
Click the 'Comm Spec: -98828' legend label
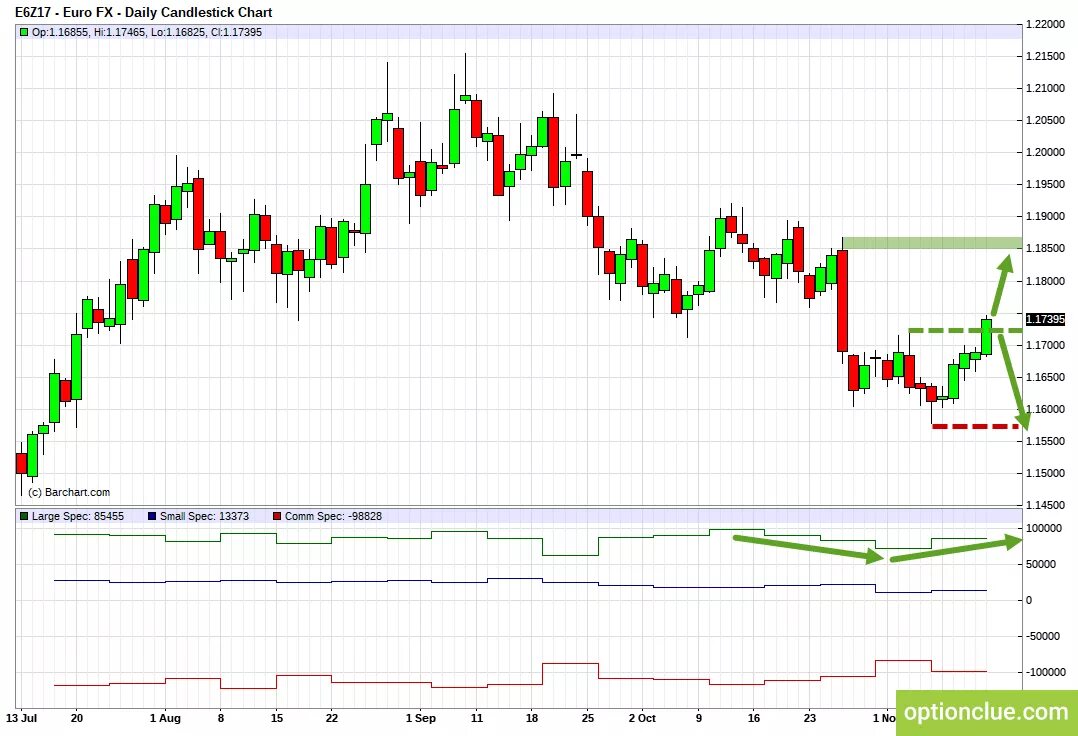tap(333, 516)
